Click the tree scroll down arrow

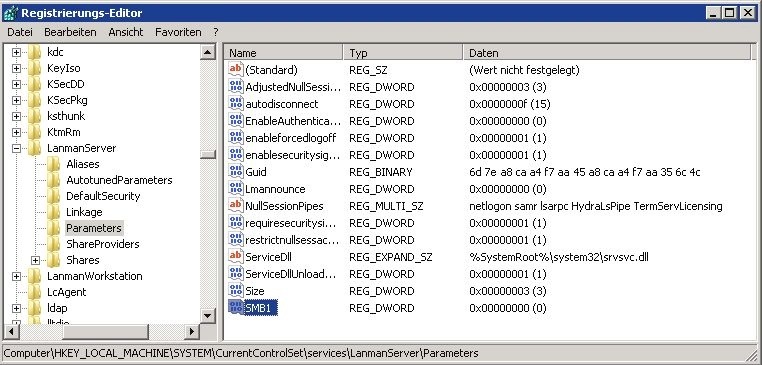coord(208,316)
